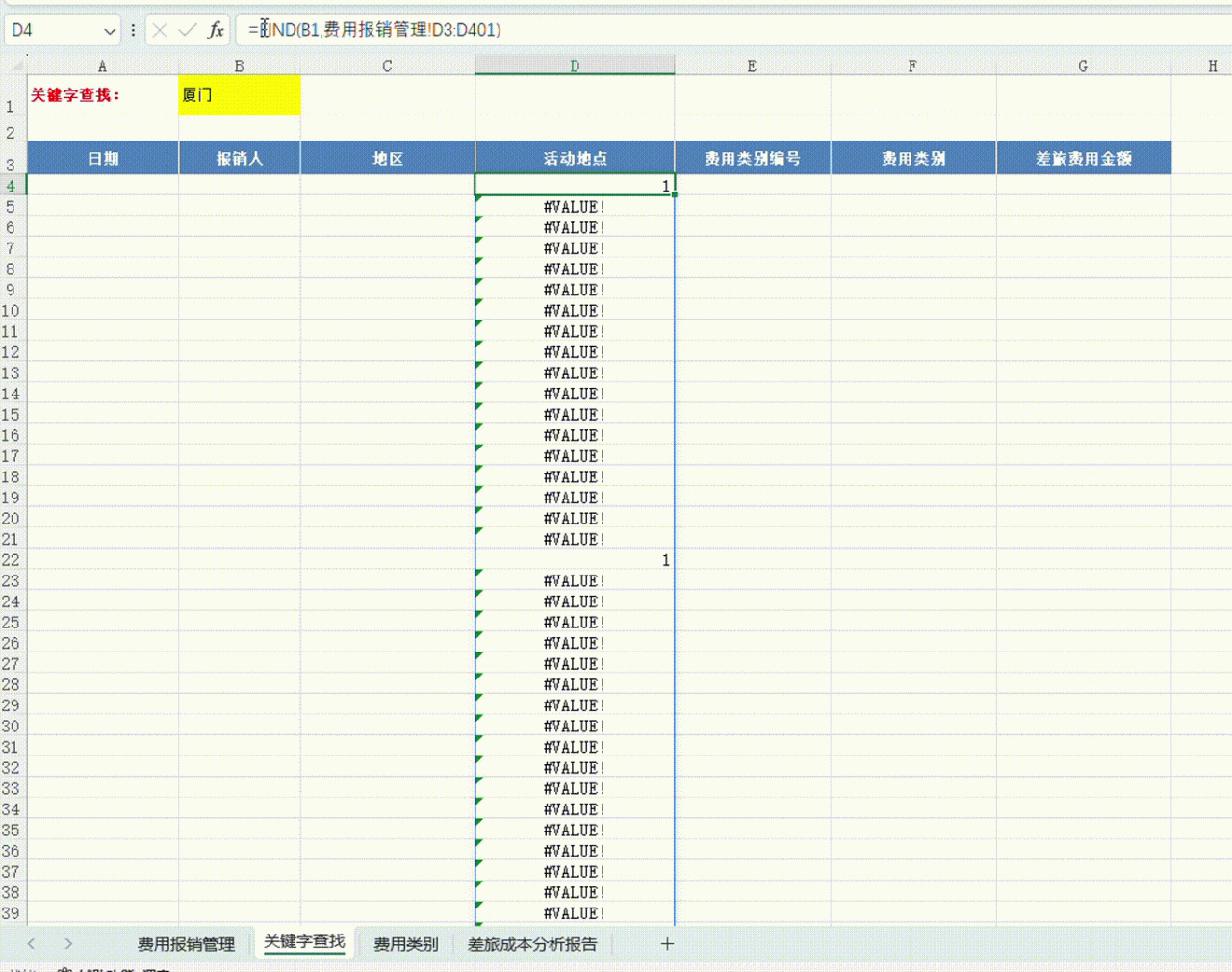Select column F header
Image resolution: width=1232 pixels, height=972 pixels.
tap(912, 65)
